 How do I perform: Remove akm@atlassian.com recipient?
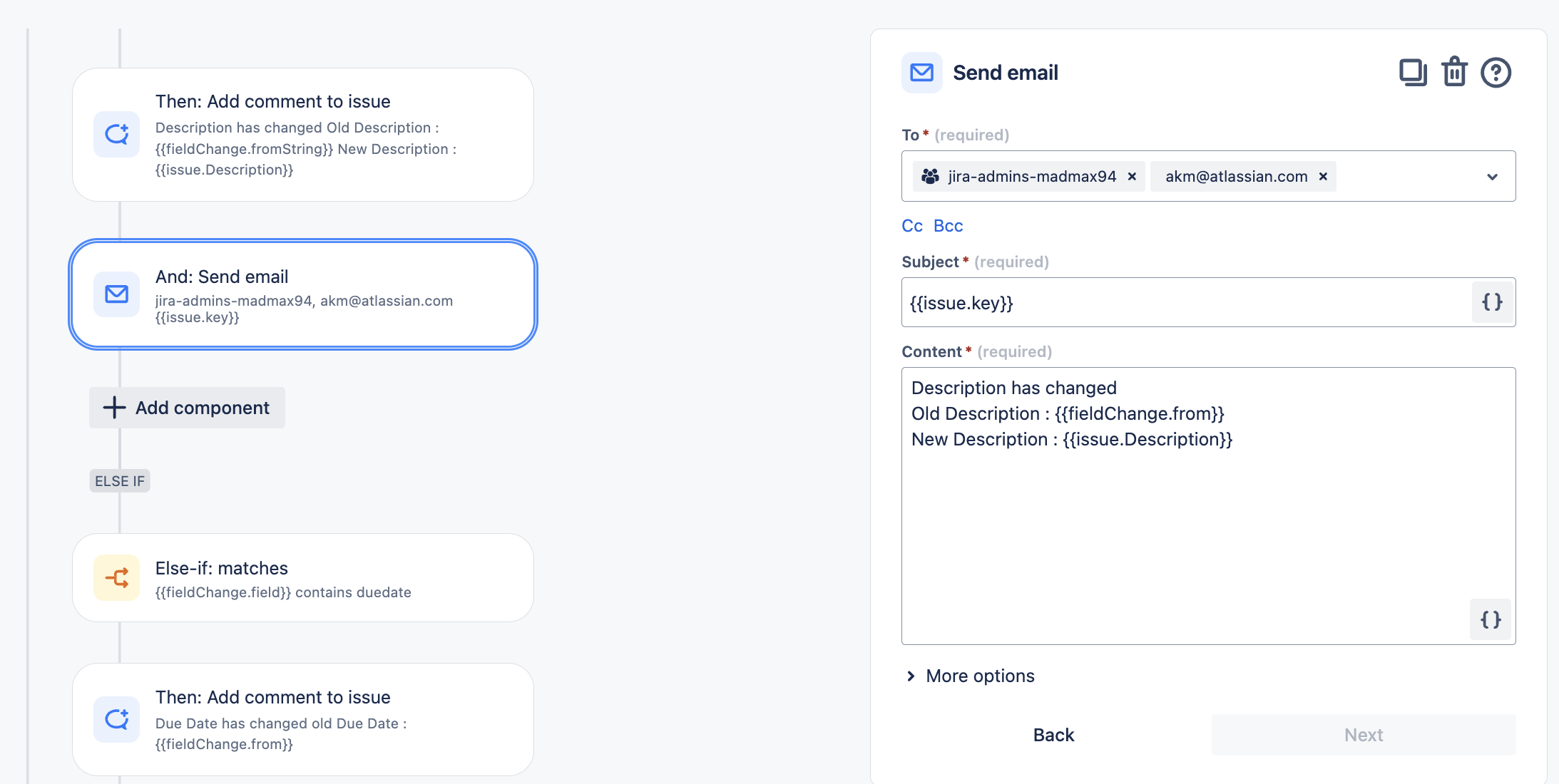[1323, 177]
